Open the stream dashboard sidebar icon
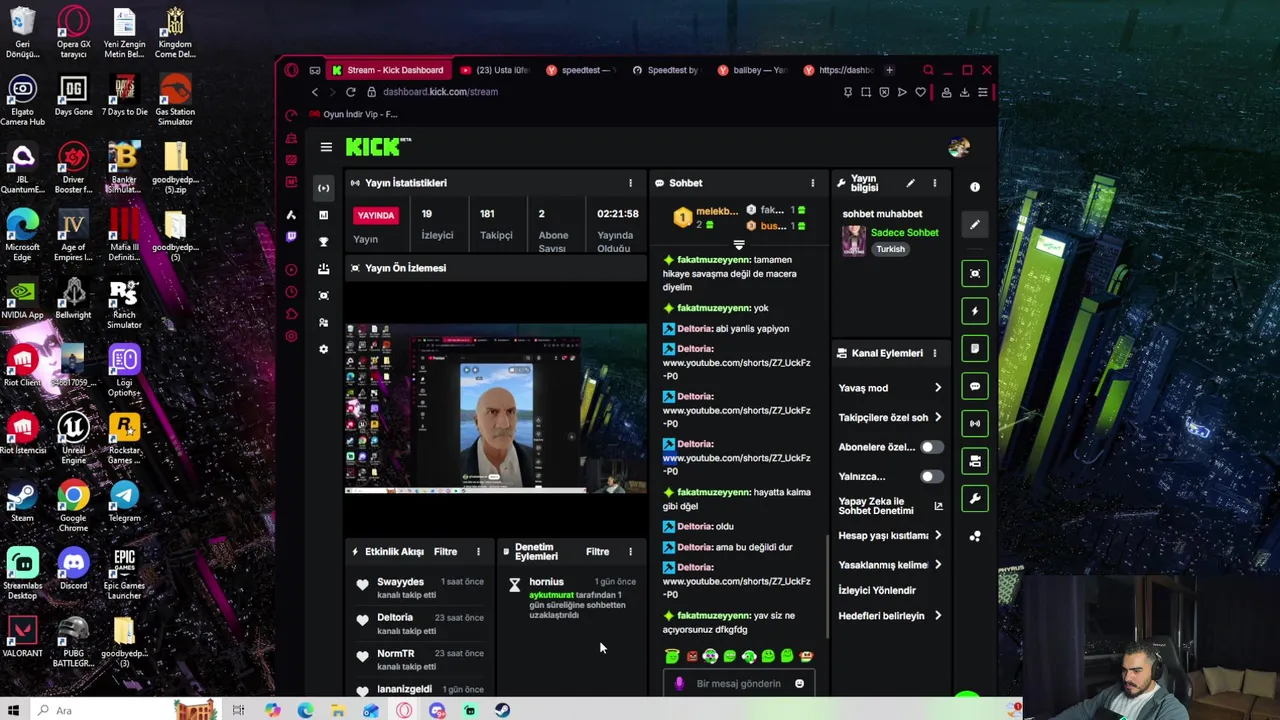 click(x=323, y=188)
